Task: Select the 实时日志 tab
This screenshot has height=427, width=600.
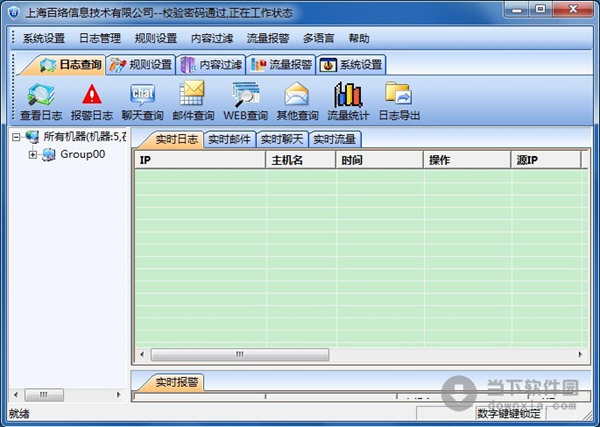Action: click(176, 139)
